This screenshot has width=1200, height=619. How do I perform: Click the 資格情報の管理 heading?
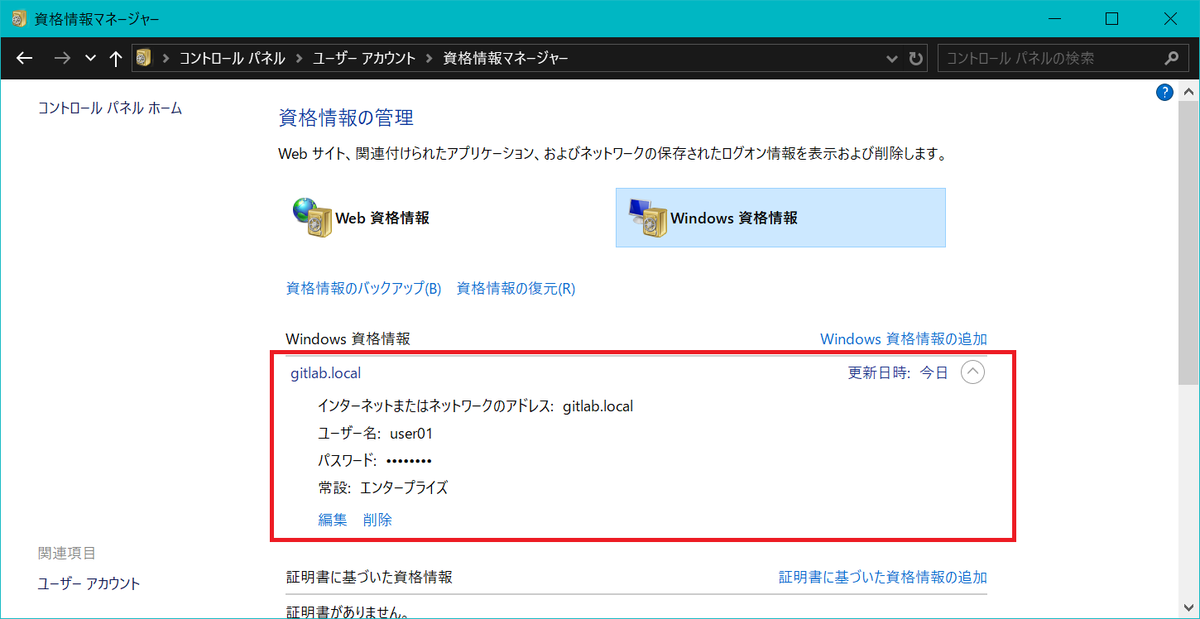coord(346,118)
